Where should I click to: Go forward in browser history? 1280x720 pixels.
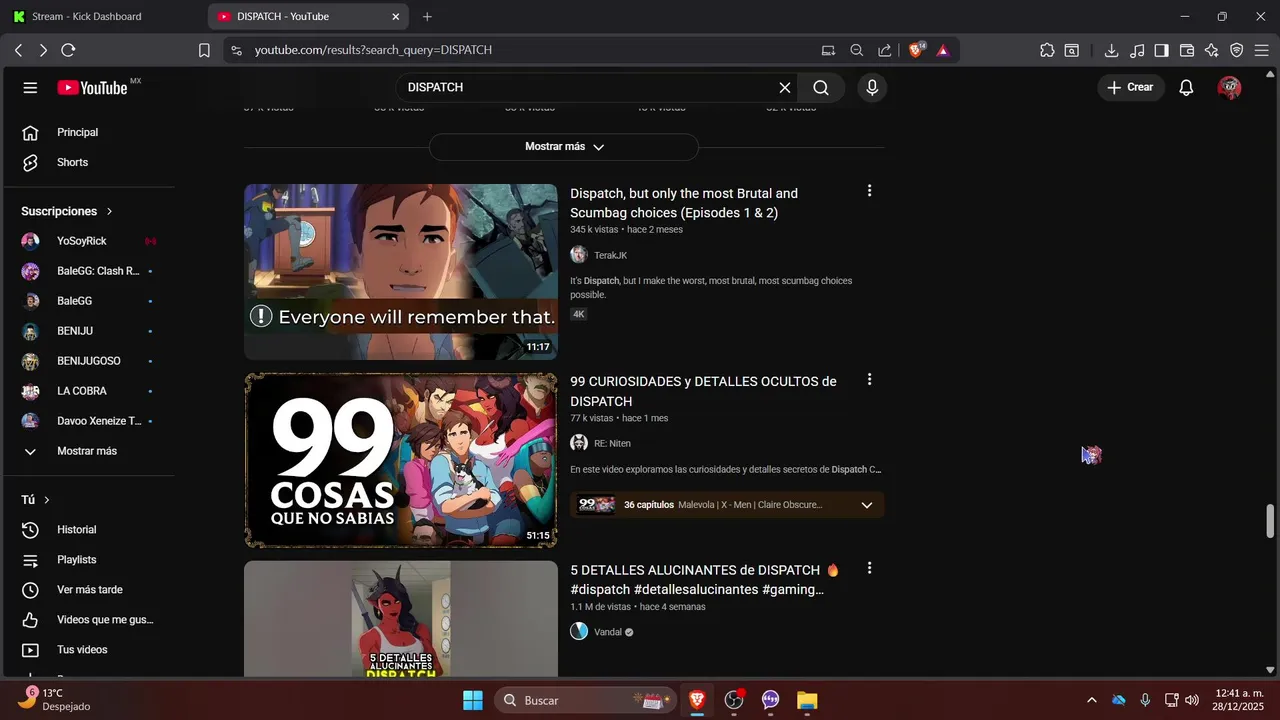coord(43,50)
